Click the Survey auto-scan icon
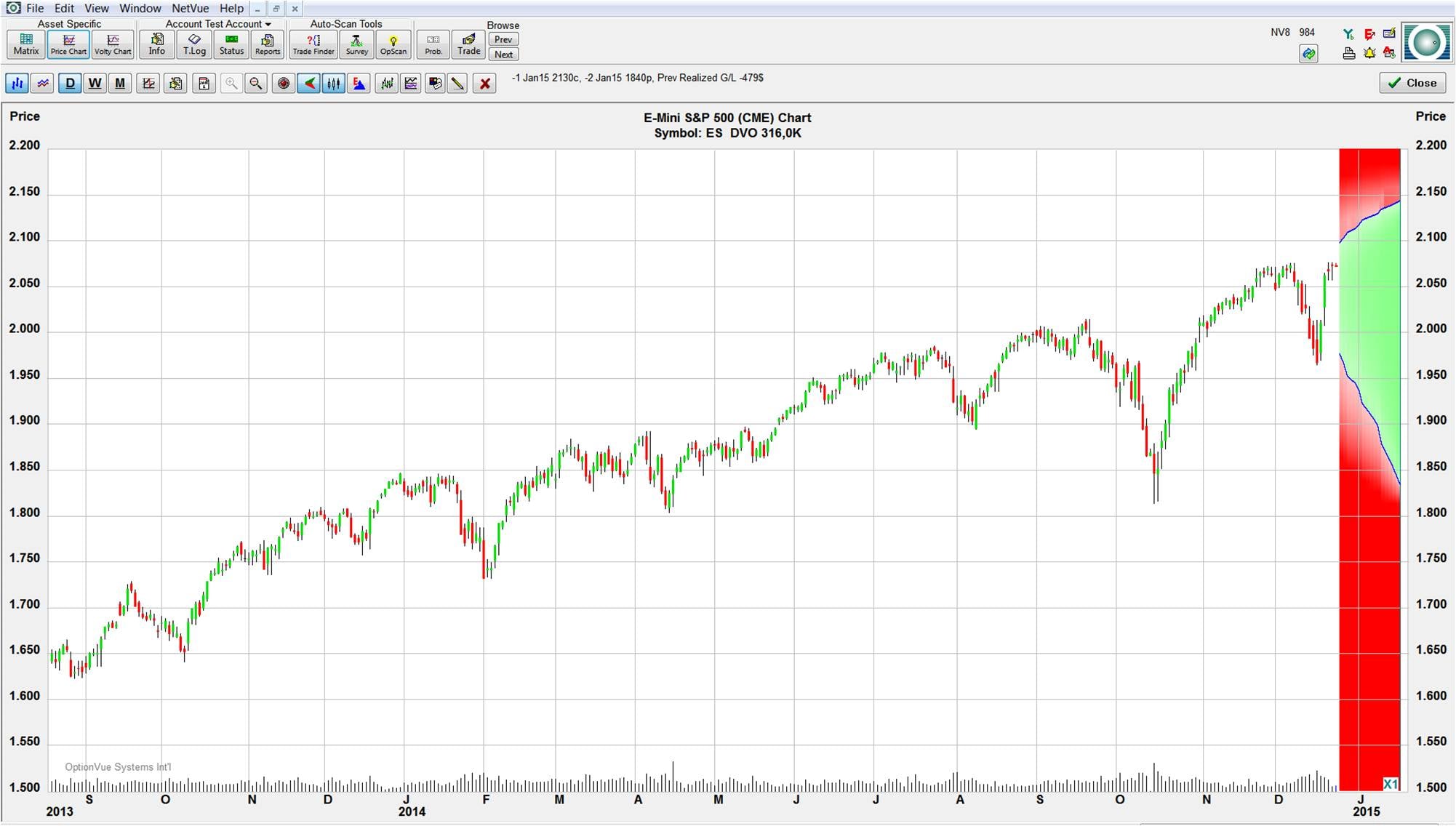1456x826 pixels. [x=356, y=44]
